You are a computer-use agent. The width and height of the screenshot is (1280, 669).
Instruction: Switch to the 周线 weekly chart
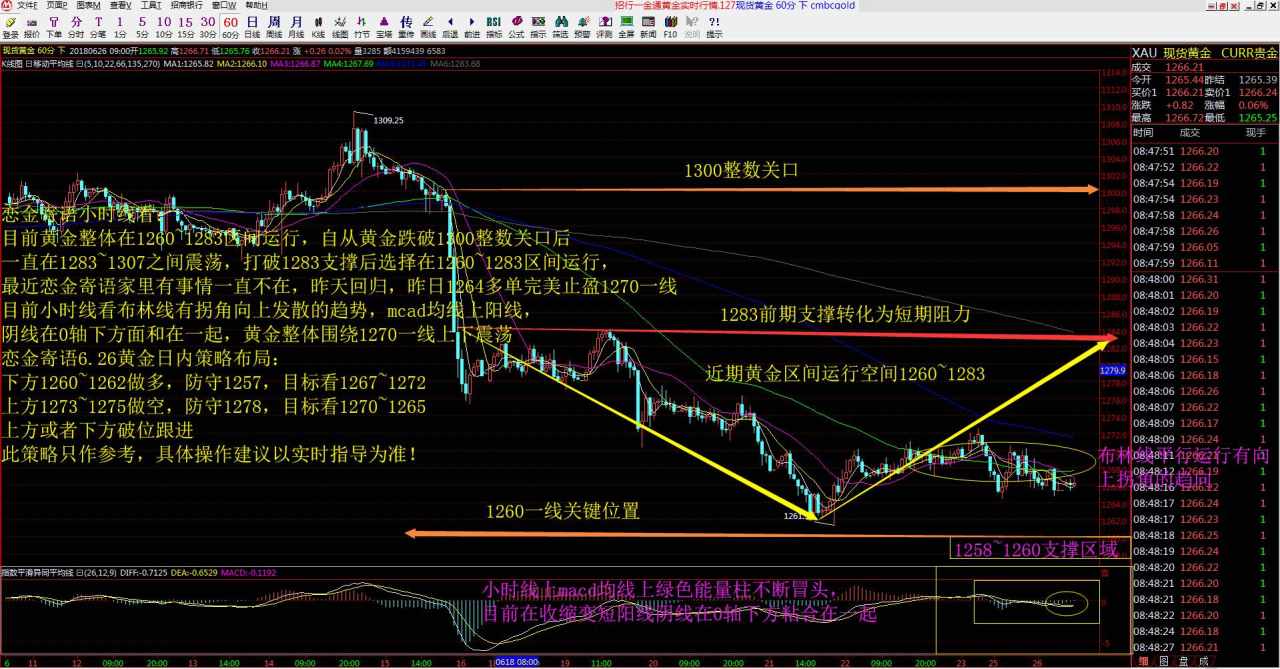point(275,27)
